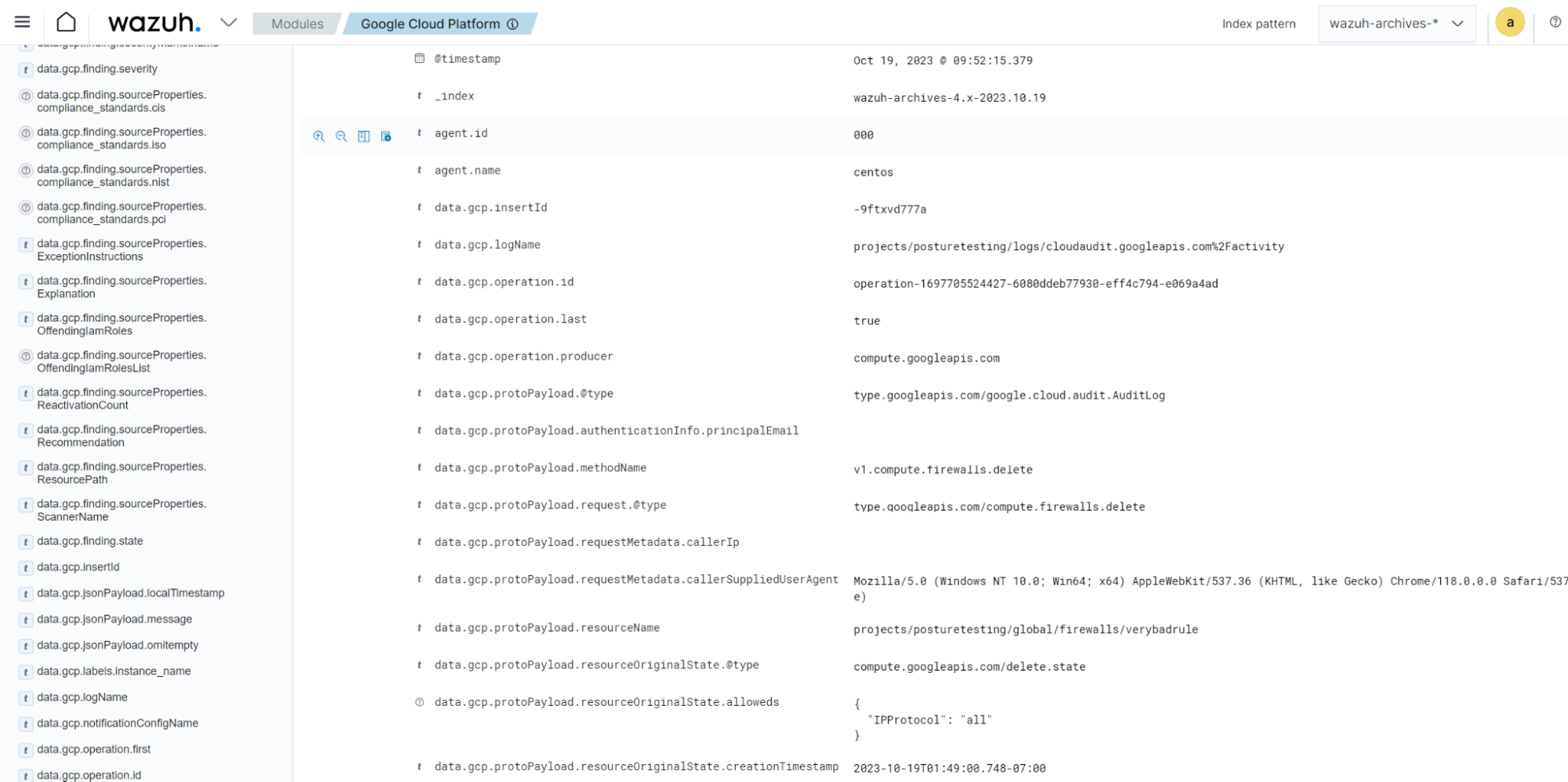Open the user avatar menu

[1509, 23]
